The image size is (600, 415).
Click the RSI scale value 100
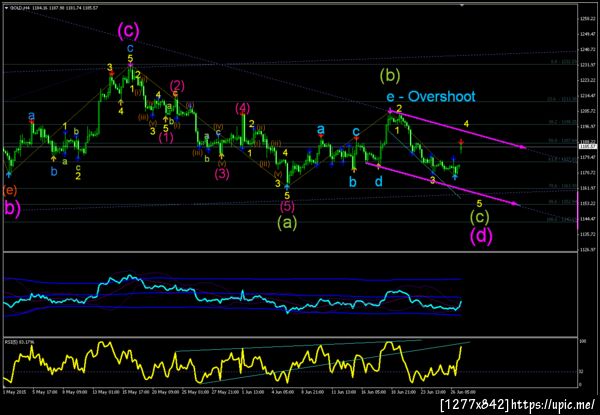(582, 340)
